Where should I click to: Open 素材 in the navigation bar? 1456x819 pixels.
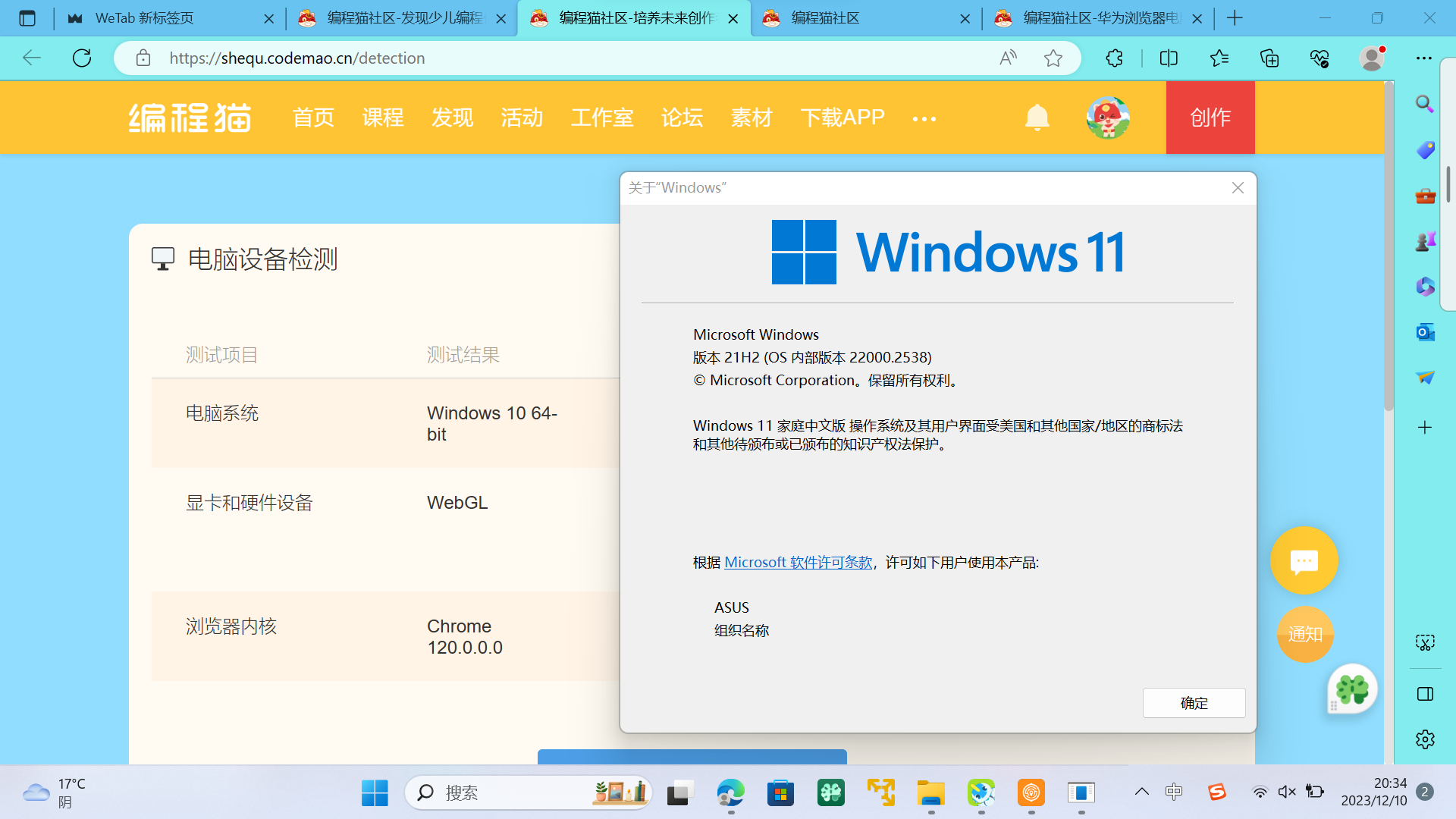tap(752, 118)
